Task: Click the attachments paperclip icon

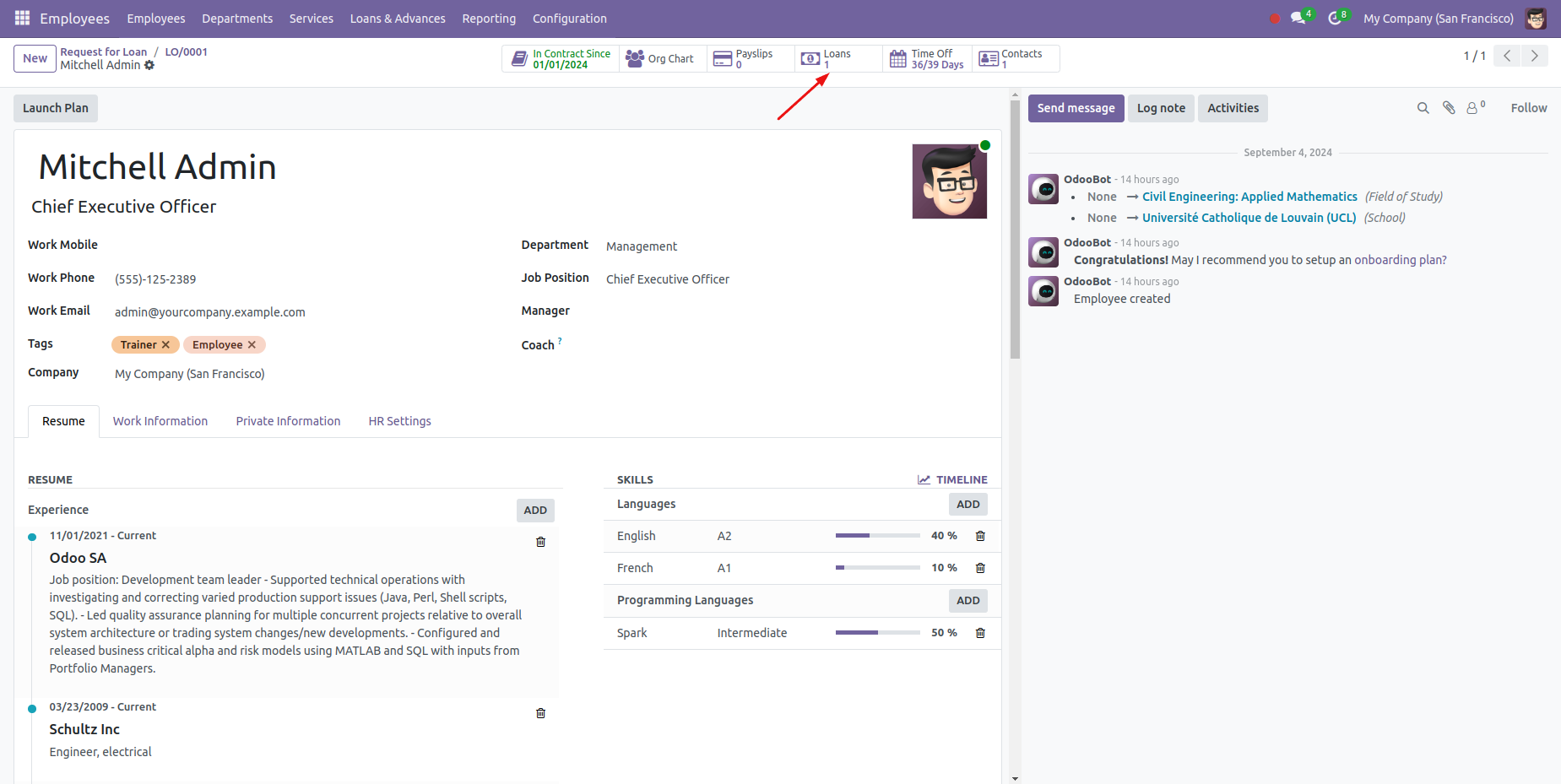Action: pyautogui.click(x=1449, y=108)
